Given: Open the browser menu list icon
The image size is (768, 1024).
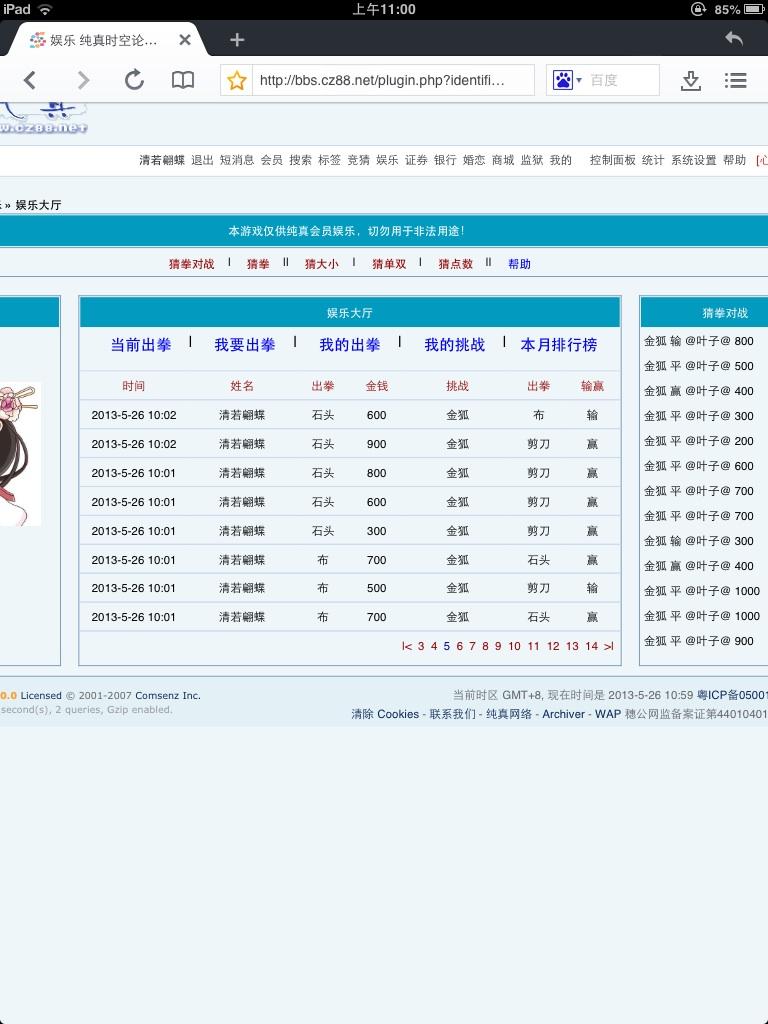Looking at the screenshot, I should tap(735, 80).
